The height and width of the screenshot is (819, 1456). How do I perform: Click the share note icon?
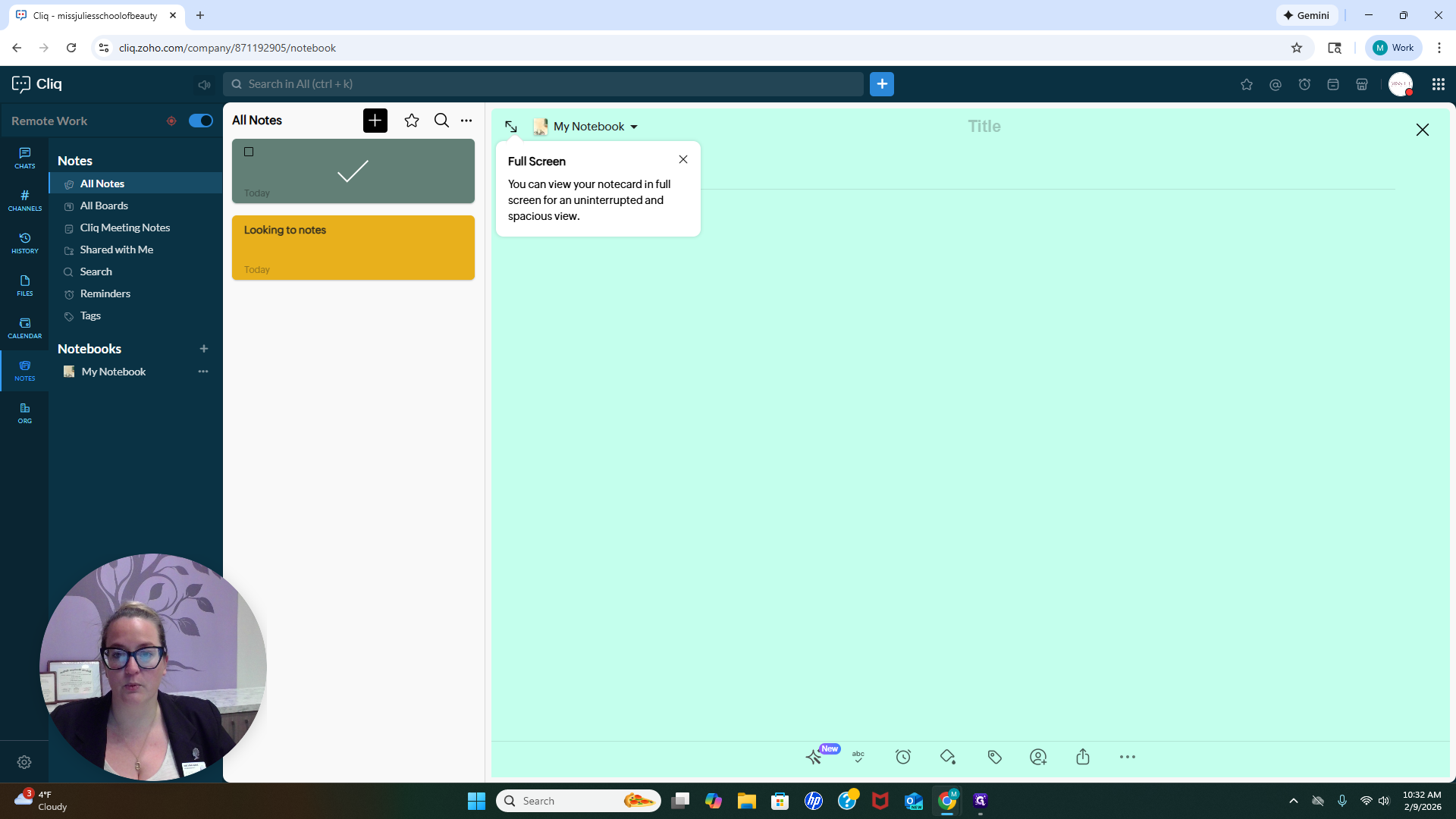tap(1083, 757)
